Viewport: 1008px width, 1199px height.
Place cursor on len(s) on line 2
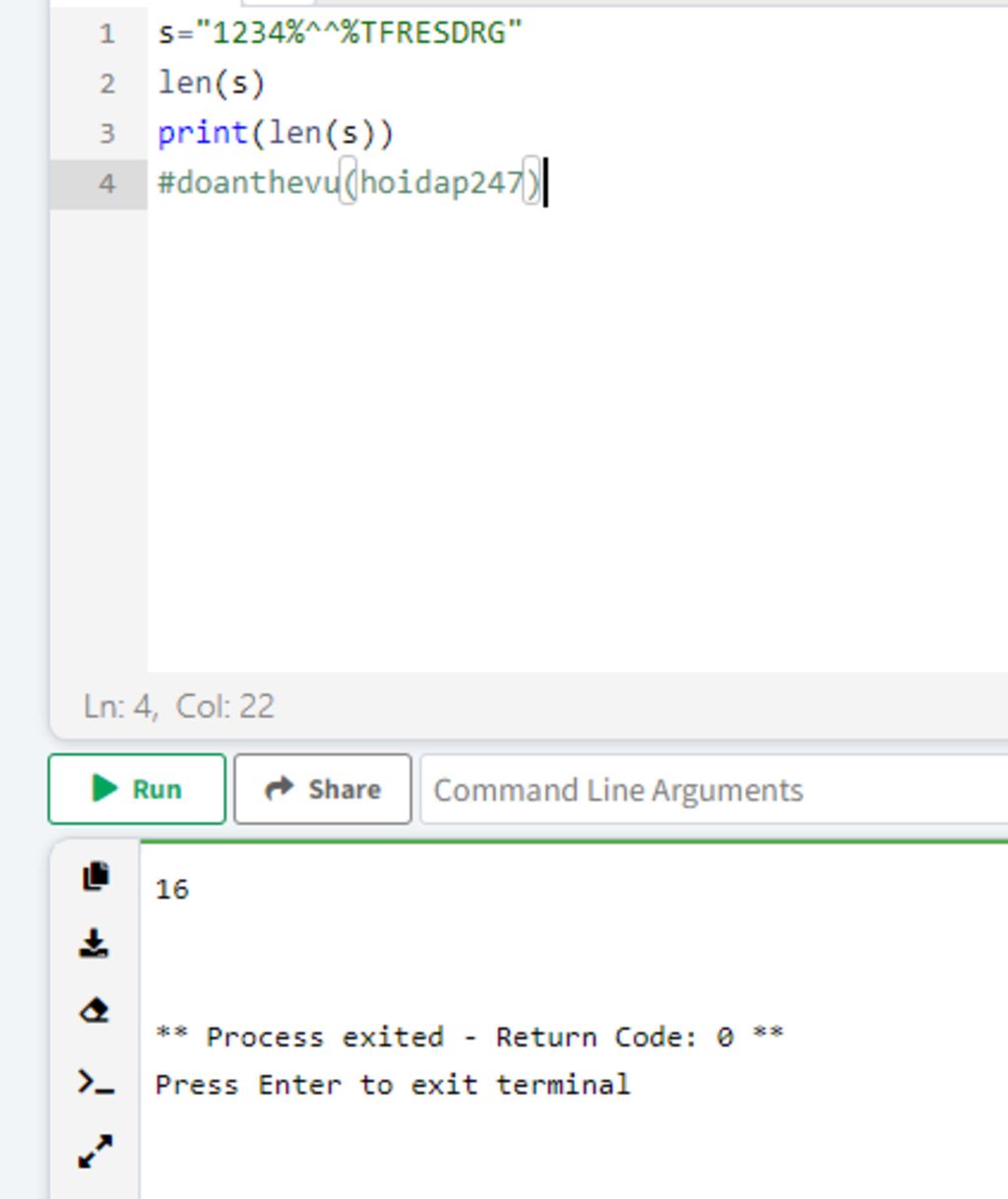(x=212, y=83)
